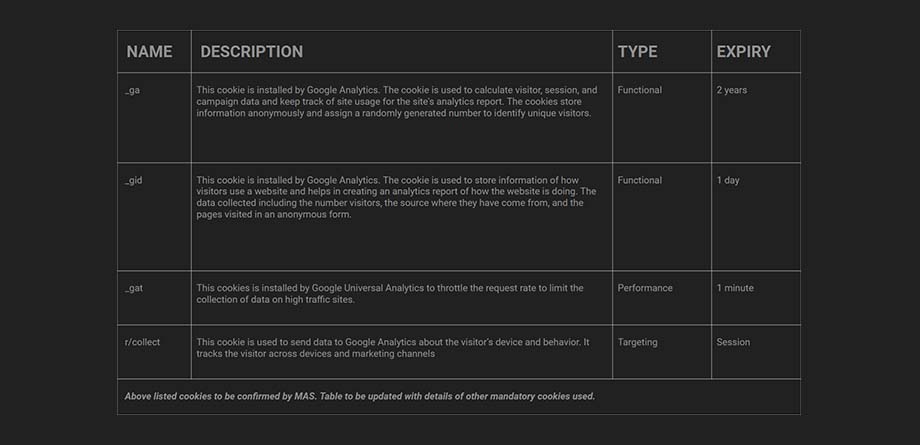Screen dimensions: 920x445
Task: Click the r/collect cookie description text
Action: point(392,347)
